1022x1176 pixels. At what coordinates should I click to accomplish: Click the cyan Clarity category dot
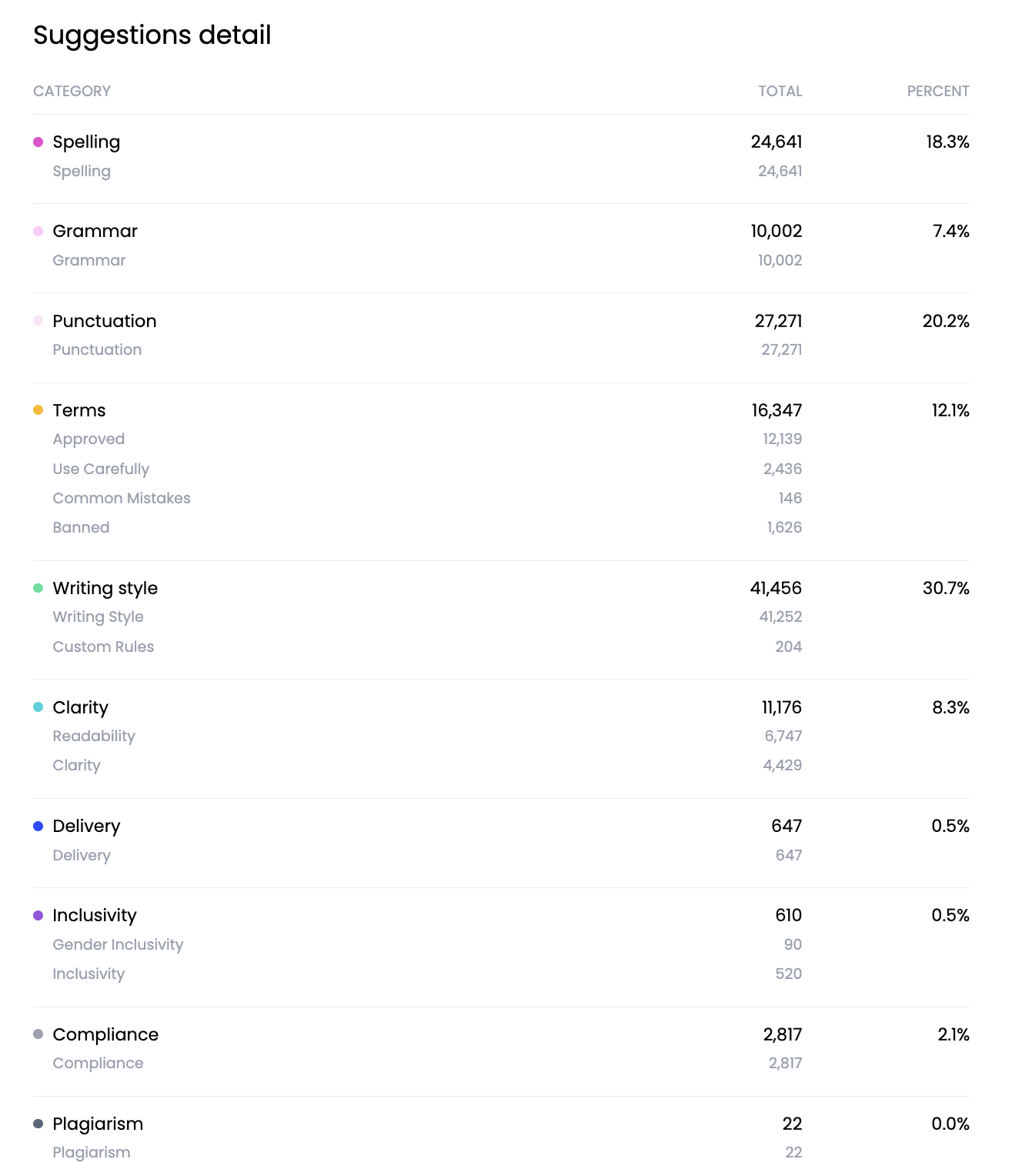click(38, 707)
